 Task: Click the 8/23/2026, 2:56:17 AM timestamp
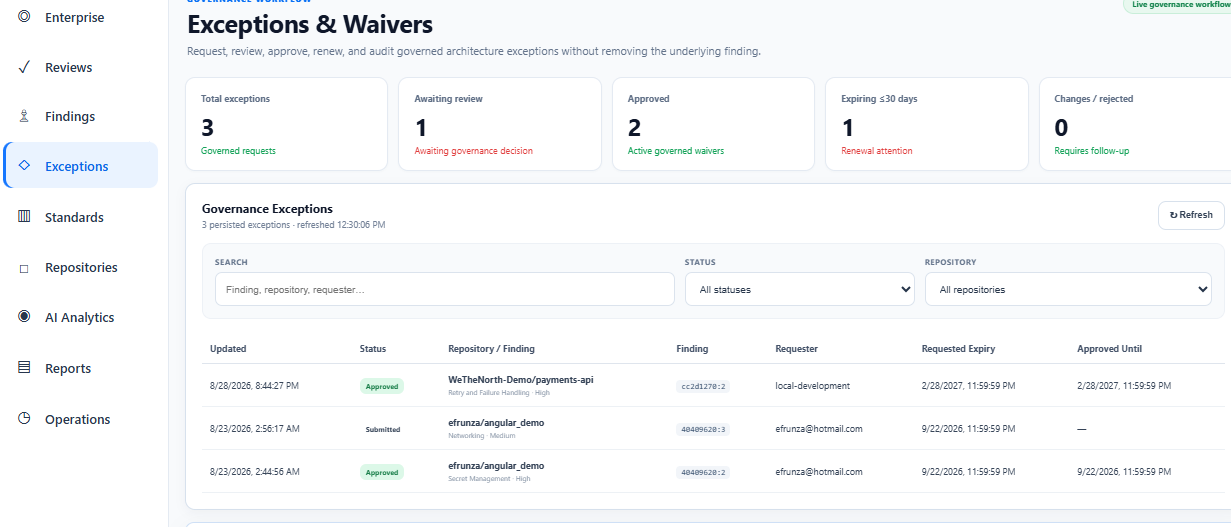[x=254, y=429]
